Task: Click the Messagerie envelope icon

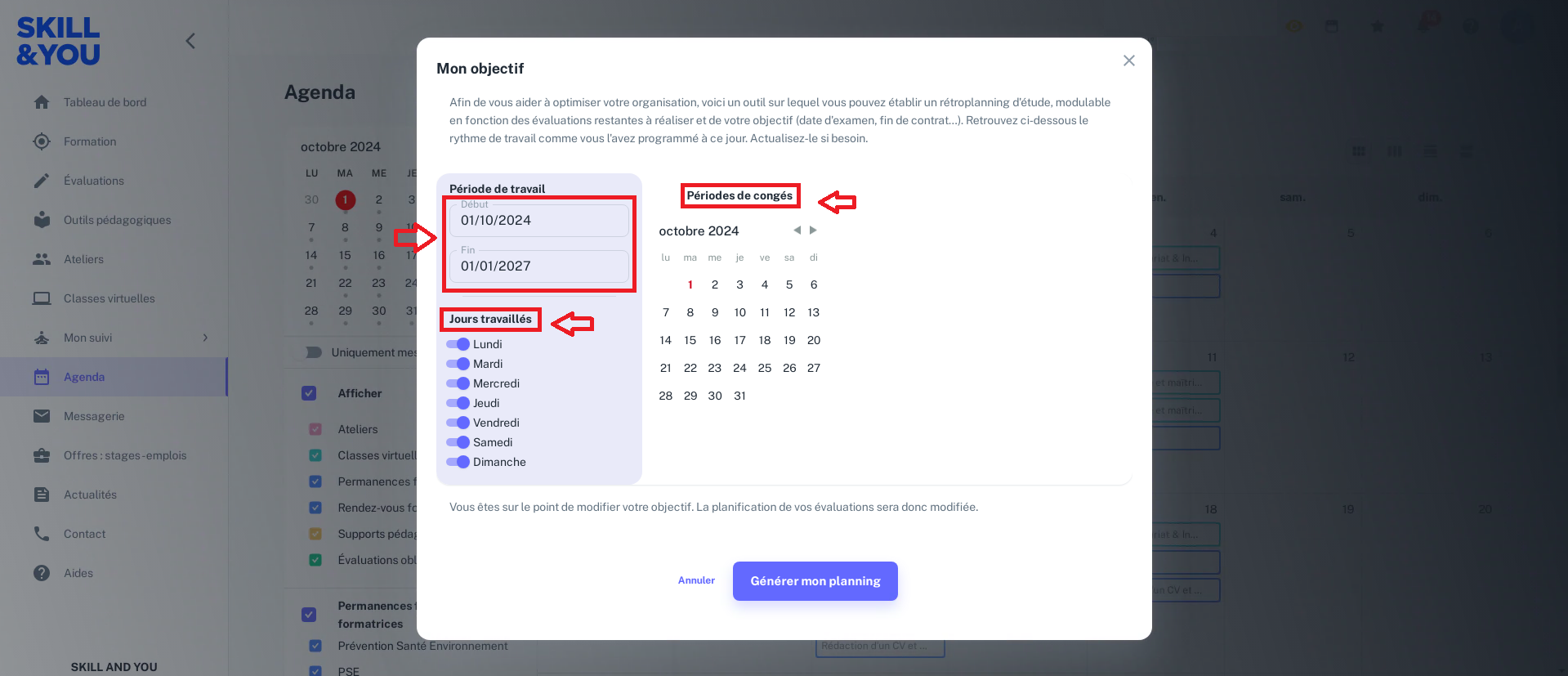Action: 42,416
